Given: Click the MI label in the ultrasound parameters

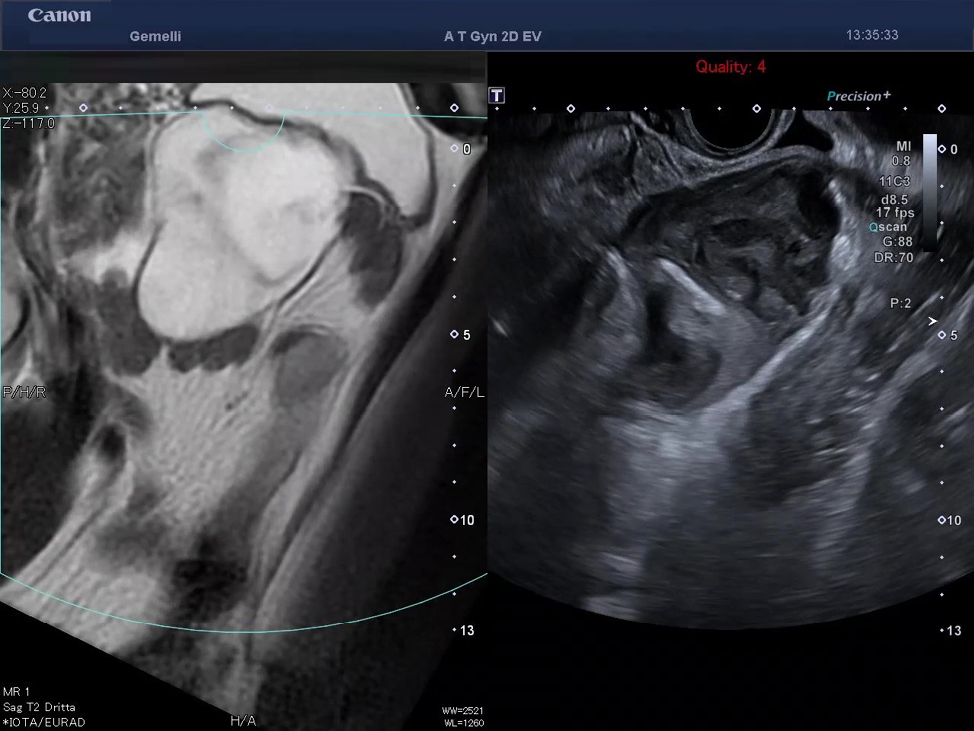Looking at the screenshot, I should click(903, 146).
